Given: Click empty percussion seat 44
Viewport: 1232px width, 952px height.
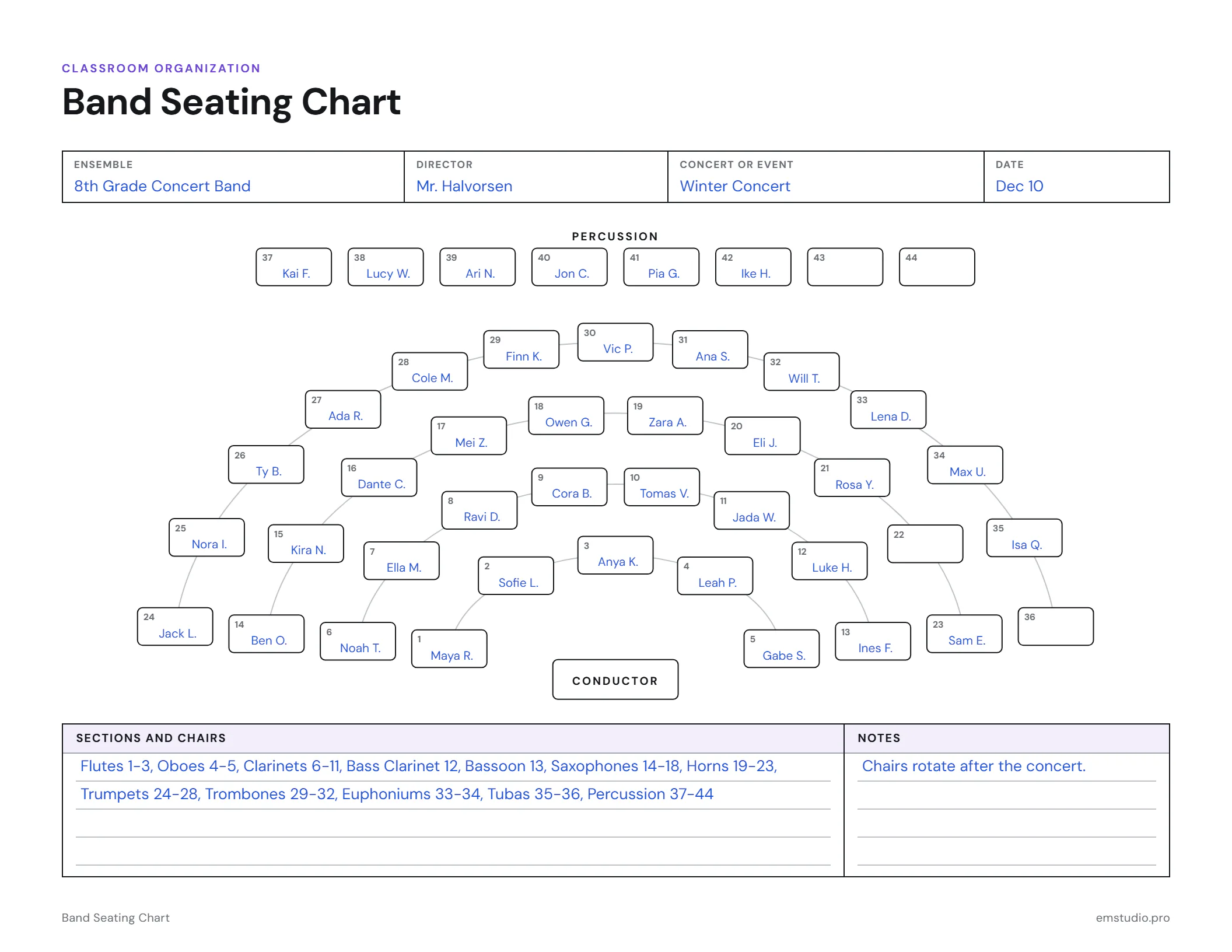Looking at the screenshot, I should tap(937, 267).
